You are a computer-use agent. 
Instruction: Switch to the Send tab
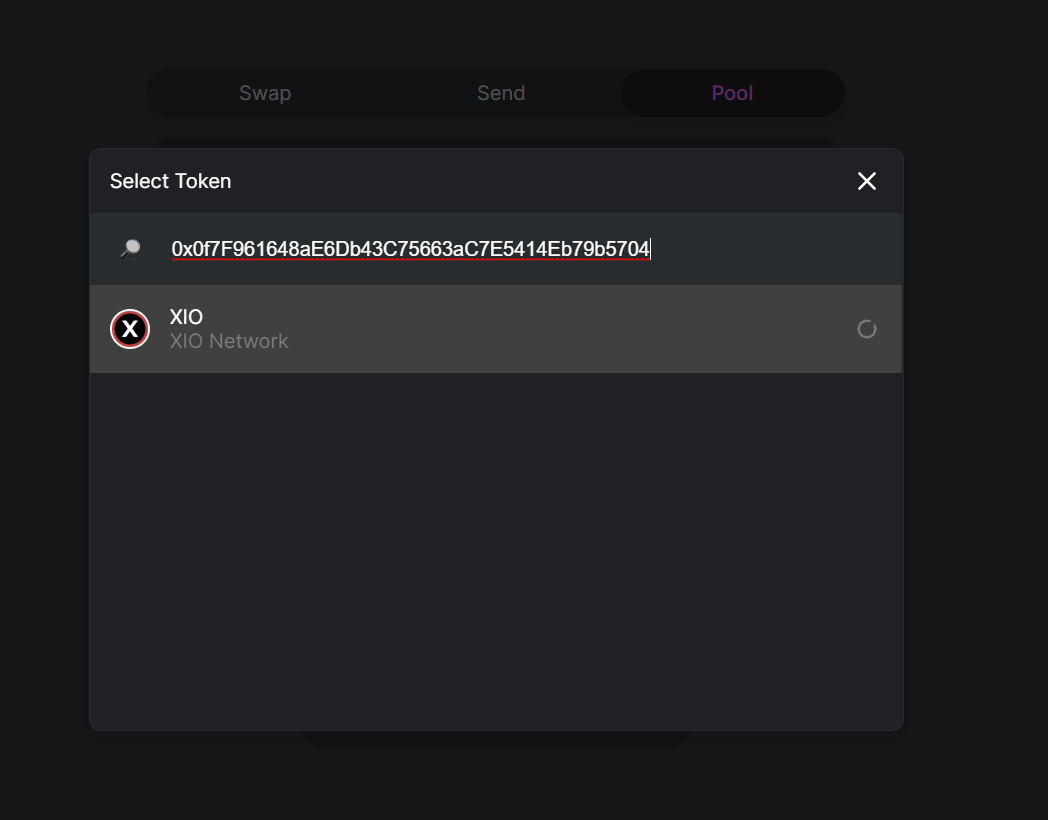pyautogui.click(x=501, y=93)
